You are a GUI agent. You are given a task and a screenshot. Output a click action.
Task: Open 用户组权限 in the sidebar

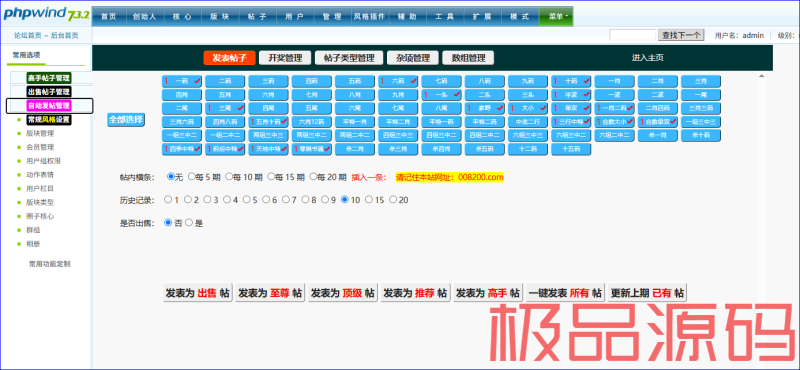coord(44,161)
